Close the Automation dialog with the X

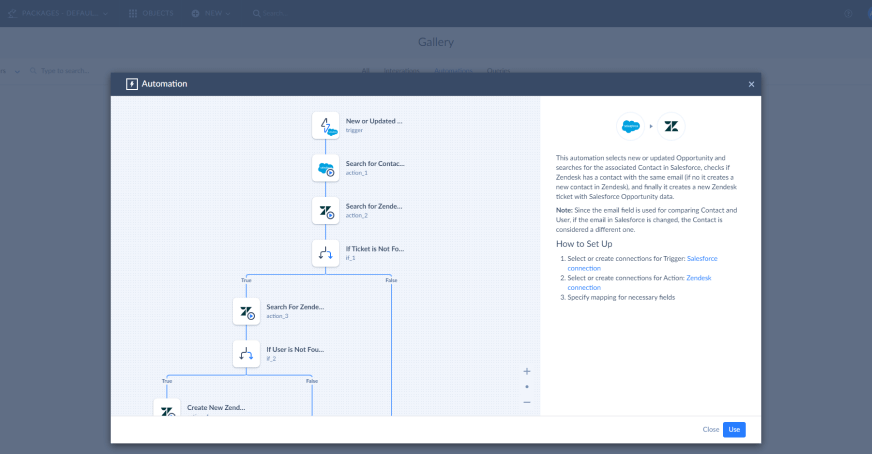[x=751, y=84]
